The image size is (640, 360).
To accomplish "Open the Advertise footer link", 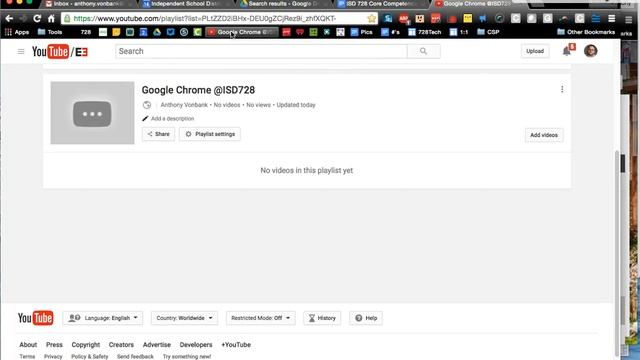I will coord(157,345).
